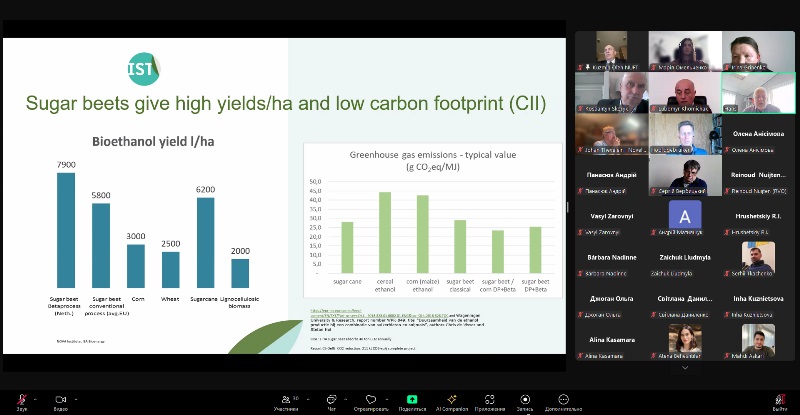
Task: Select the Zaichuk Liudmyla participant tile
Action: click(x=685, y=258)
